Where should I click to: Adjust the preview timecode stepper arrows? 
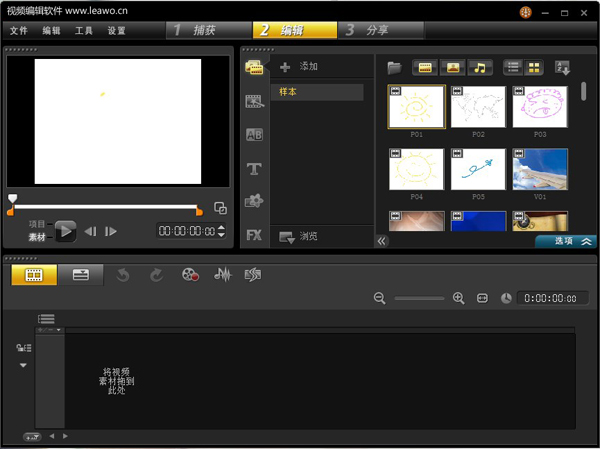click(x=221, y=231)
